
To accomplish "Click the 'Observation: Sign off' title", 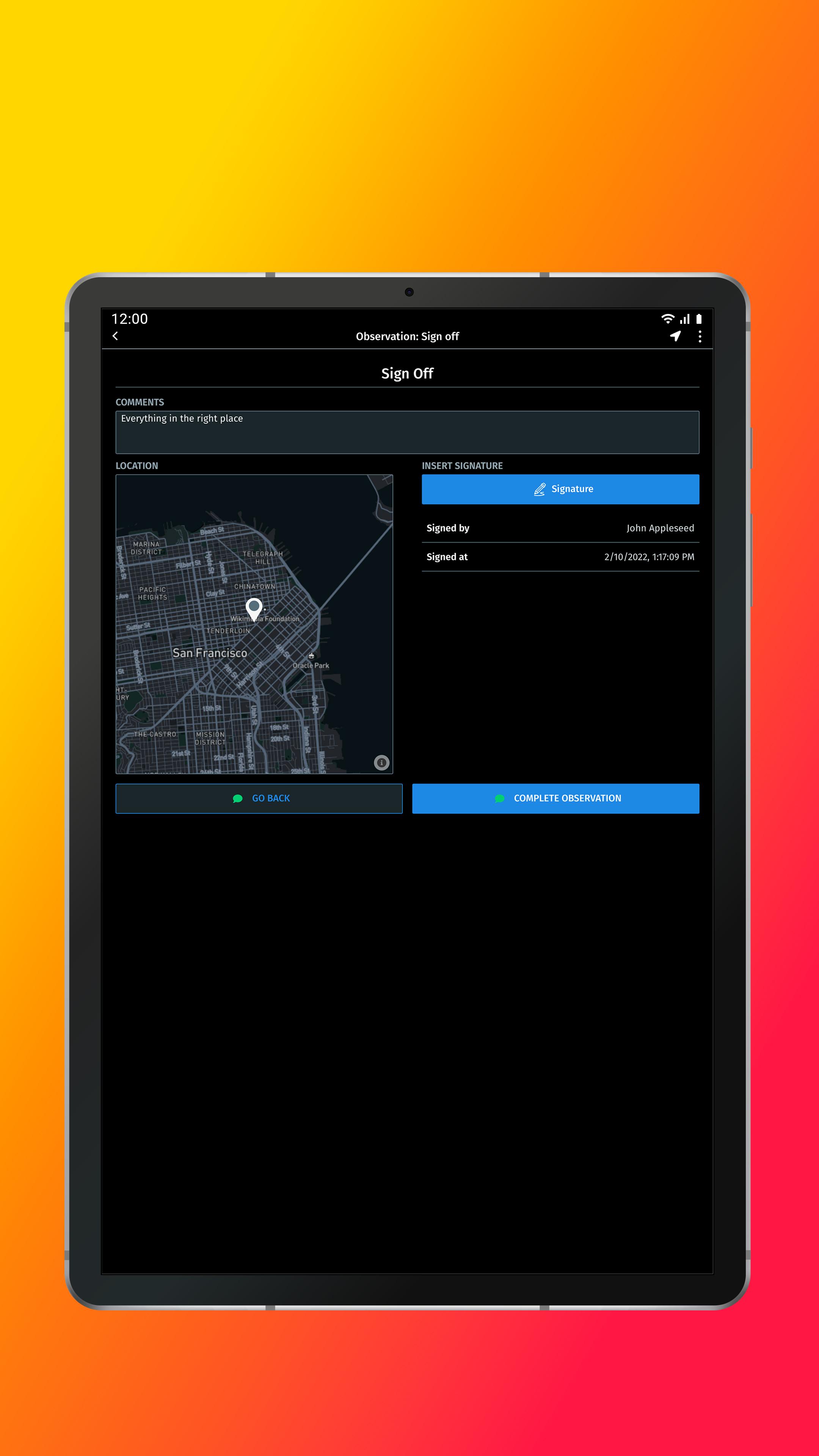I will pos(407,336).
